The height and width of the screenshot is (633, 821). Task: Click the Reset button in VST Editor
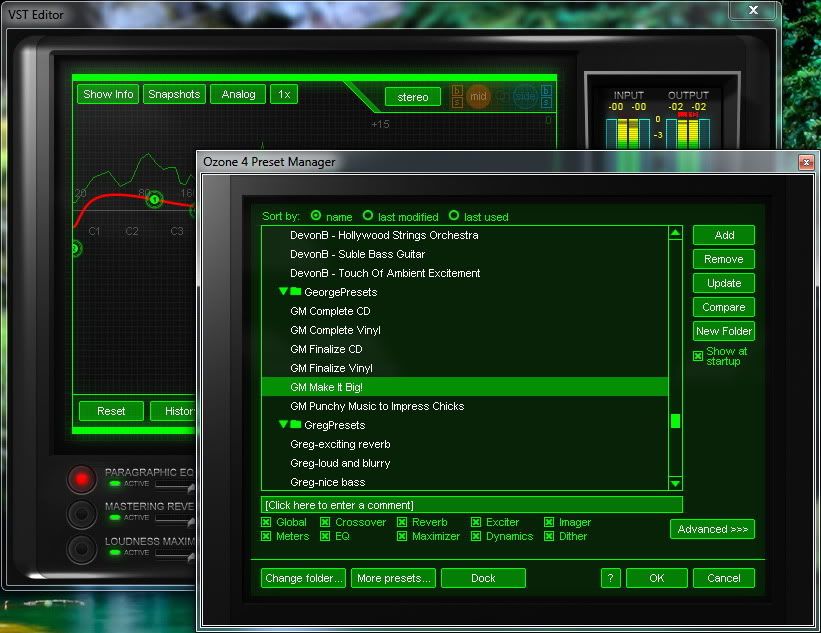click(x=111, y=411)
